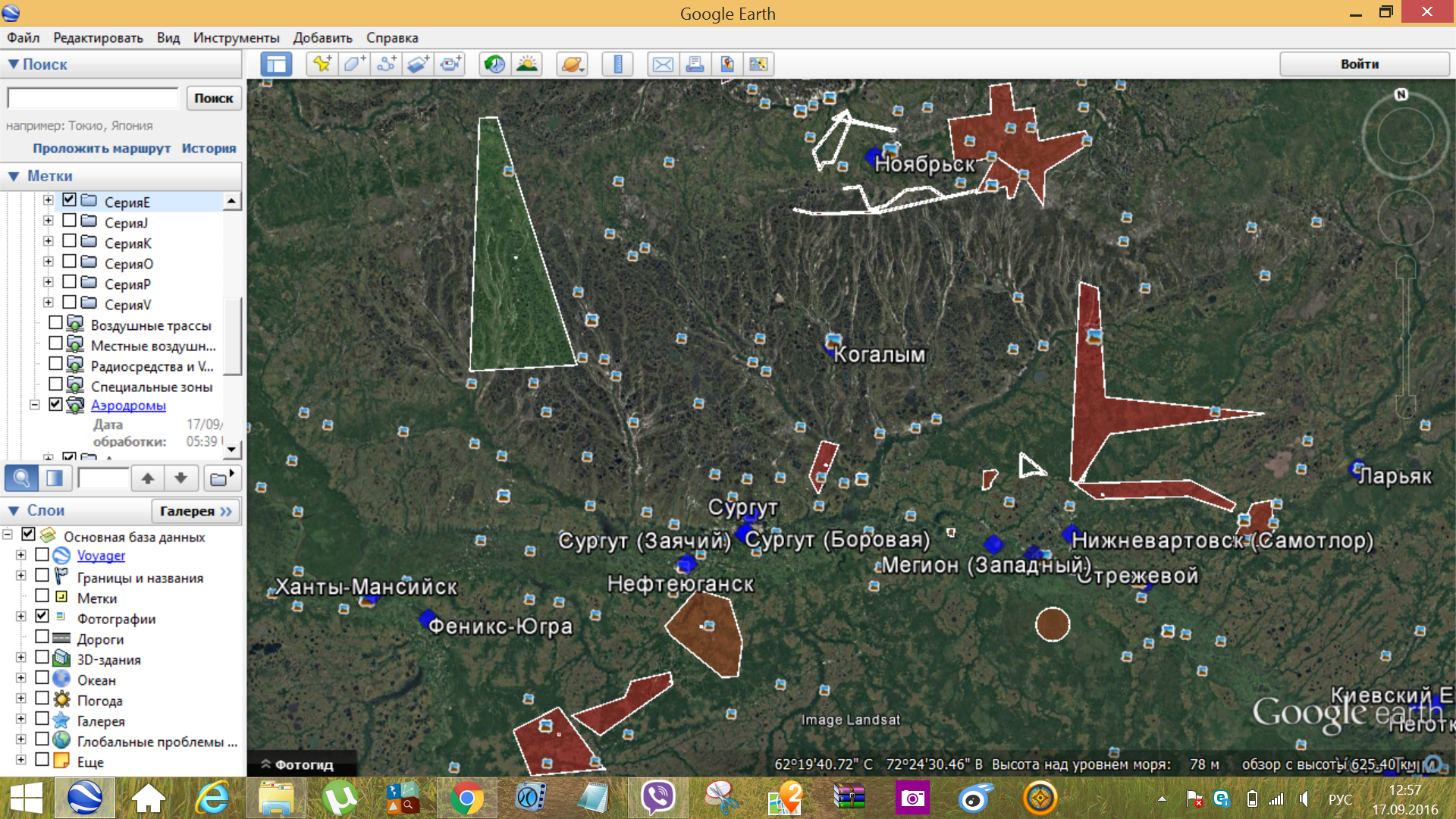This screenshot has height=819, width=1456.
Task: Toggle sunlight across landscape icon
Action: click(527, 64)
